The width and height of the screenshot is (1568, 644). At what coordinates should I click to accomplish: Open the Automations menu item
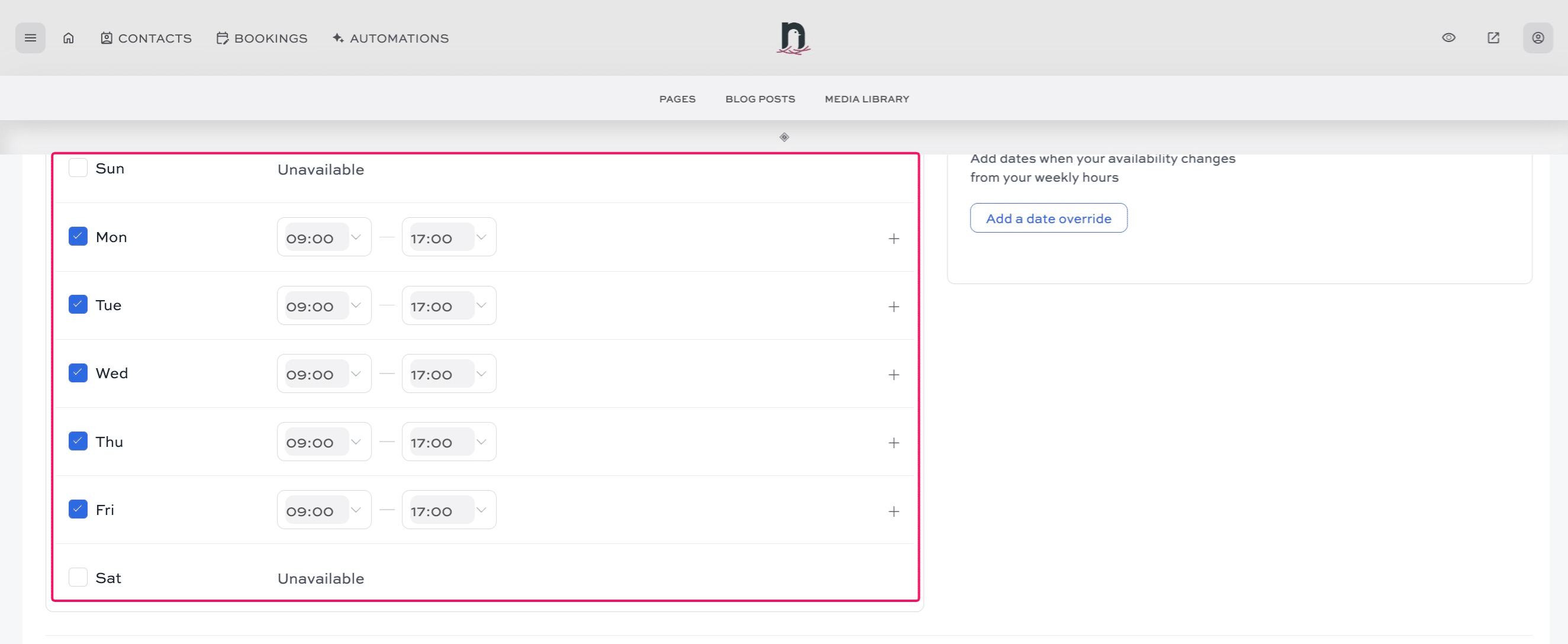391,38
